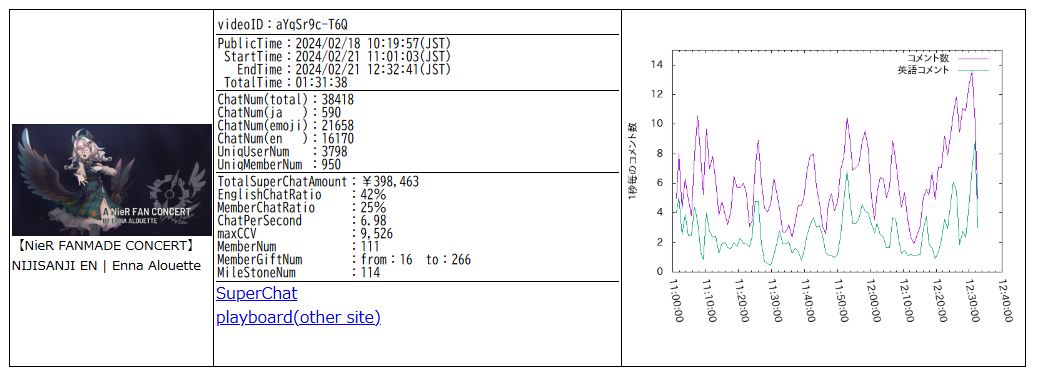
Task: Open the SuperChat link
Action: [x=257, y=293]
